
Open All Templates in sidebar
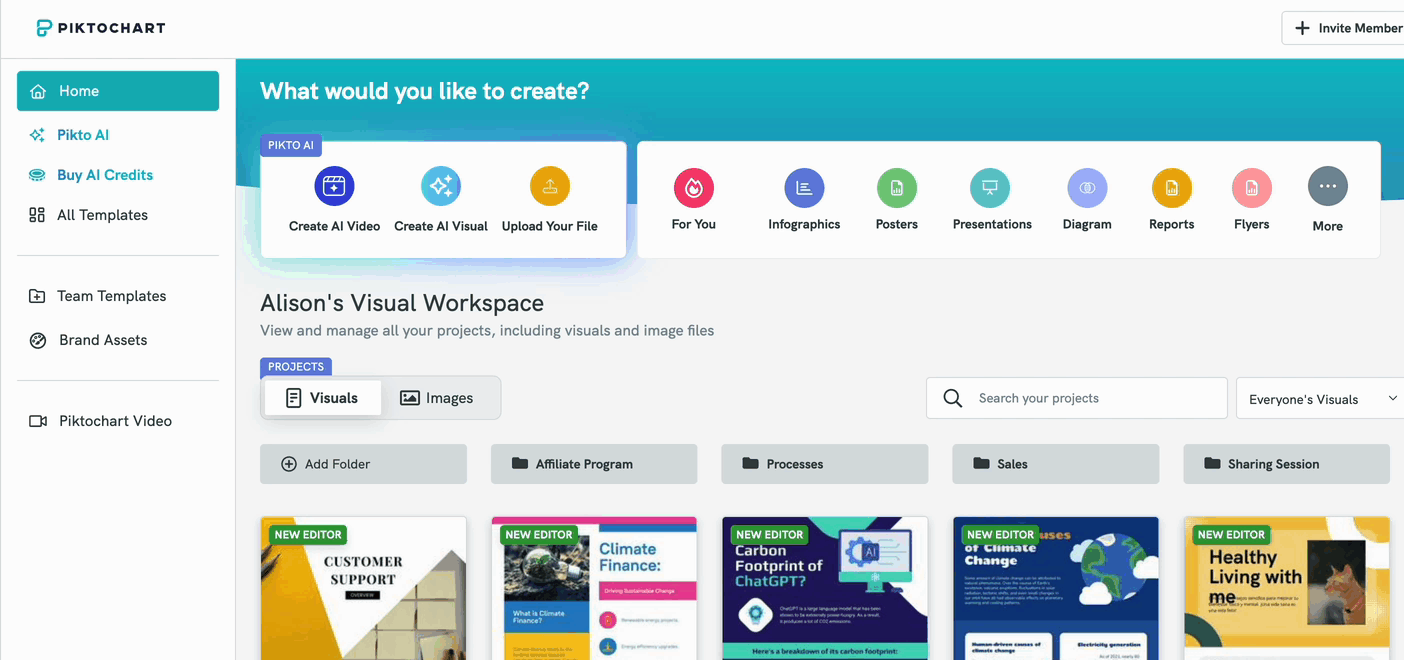click(x=102, y=215)
